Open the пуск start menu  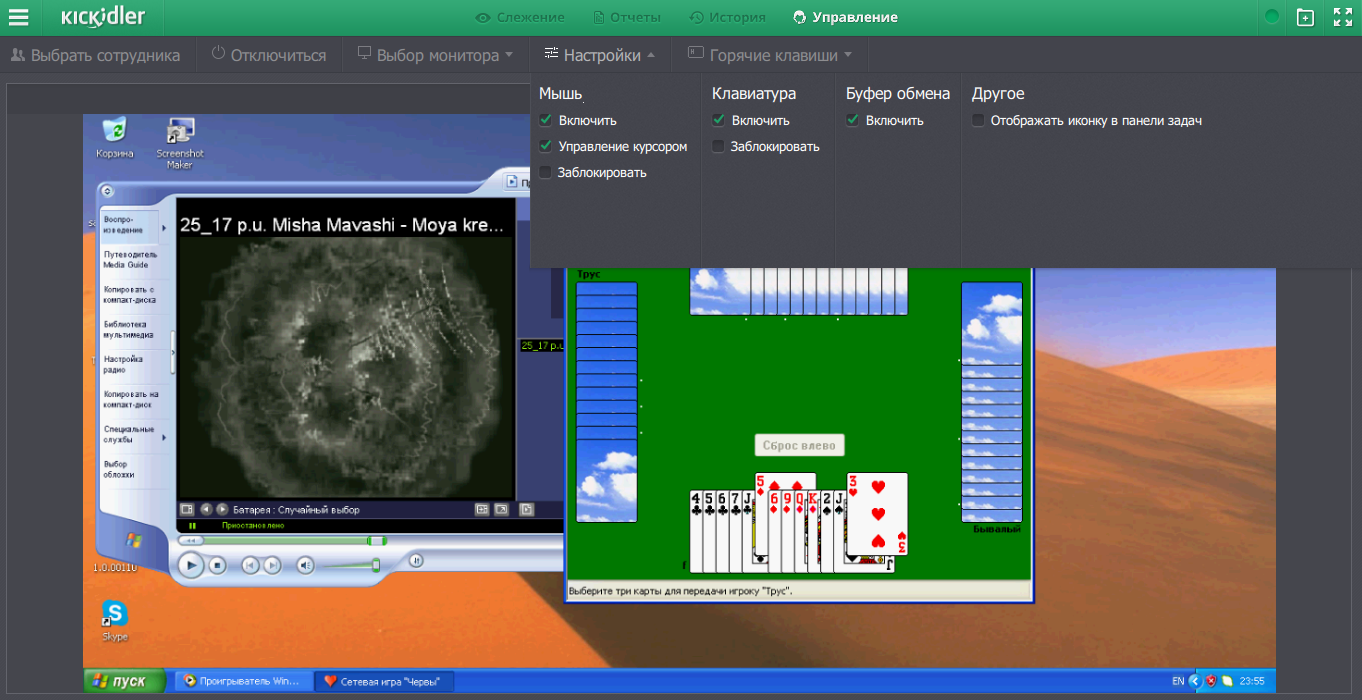[124, 681]
